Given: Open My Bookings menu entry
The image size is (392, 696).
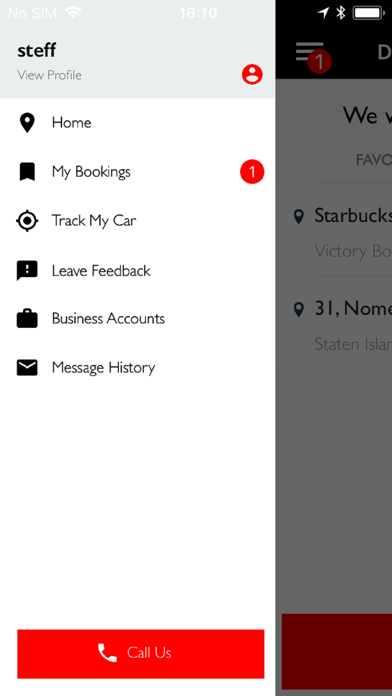Looking at the screenshot, I should click(137, 172).
